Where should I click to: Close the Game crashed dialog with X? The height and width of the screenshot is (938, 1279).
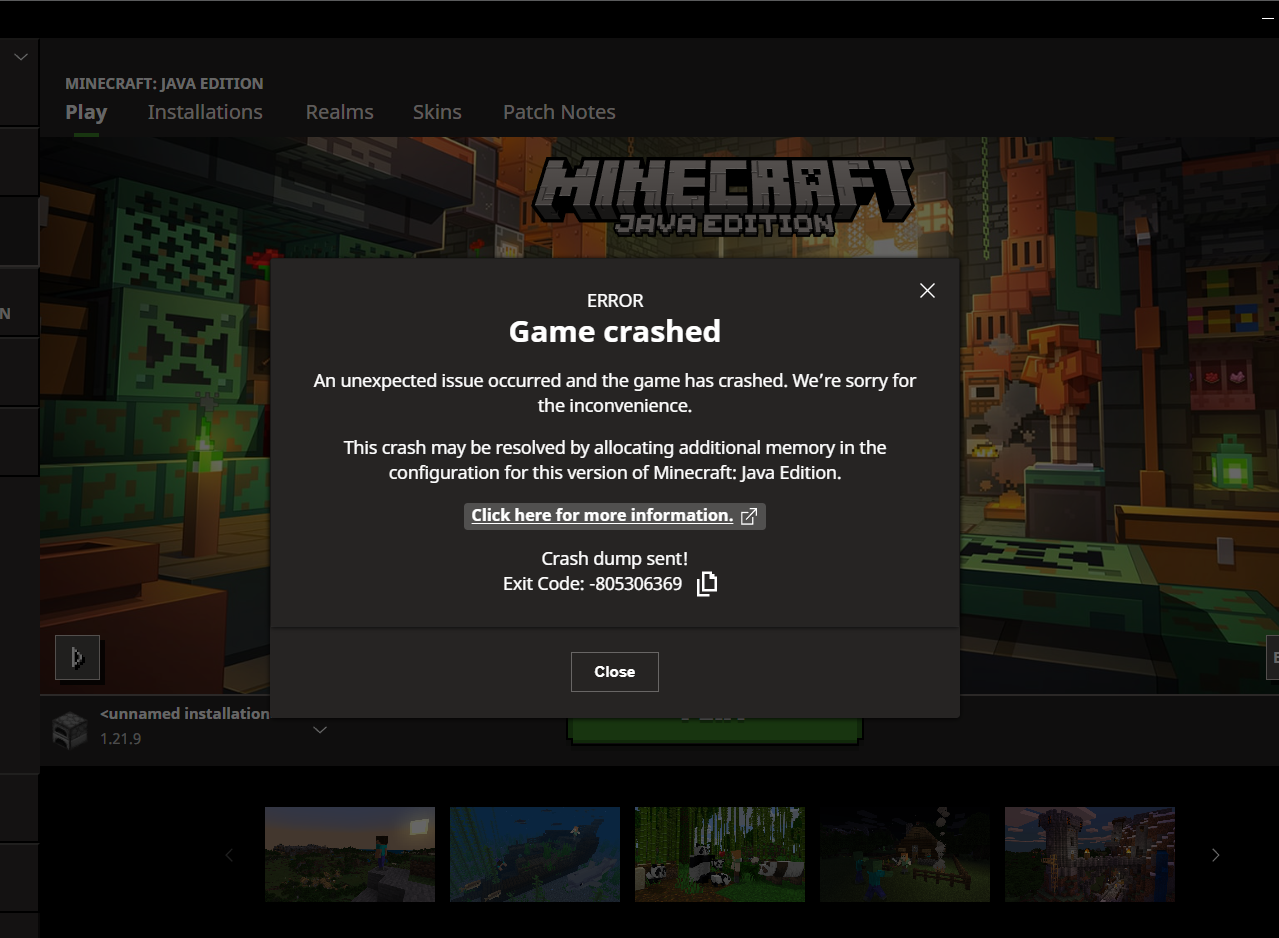point(927,290)
